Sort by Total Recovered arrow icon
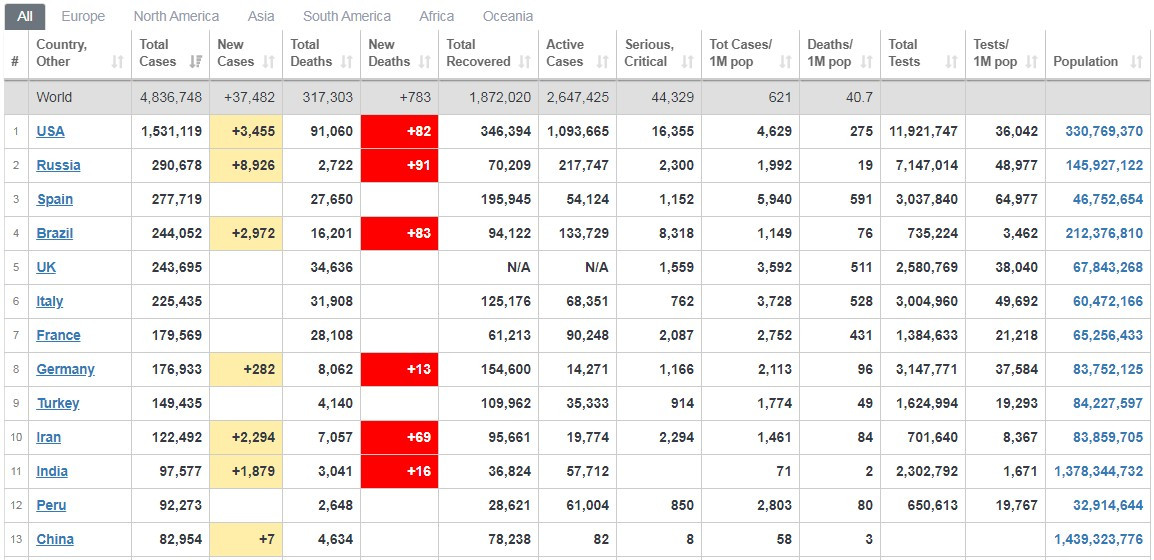The image size is (1154, 560). pyautogui.click(x=525, y=62)
